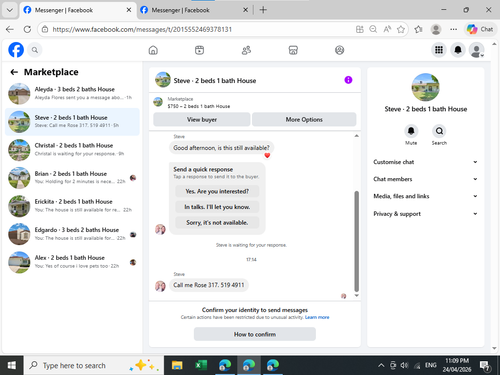Go to Facebook Home feed icon
This screenshot has width=500, height=375.
coord(153,50)
